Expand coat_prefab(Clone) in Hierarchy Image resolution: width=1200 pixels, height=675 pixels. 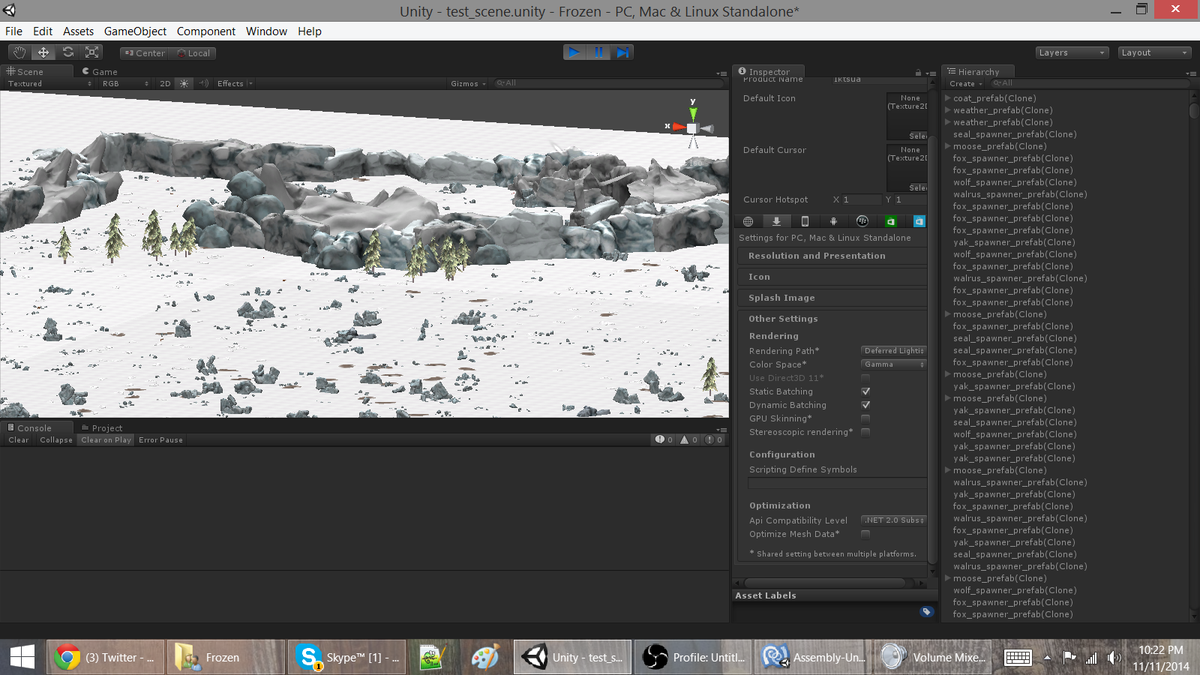pyautogui.click(x=947, y=98)
